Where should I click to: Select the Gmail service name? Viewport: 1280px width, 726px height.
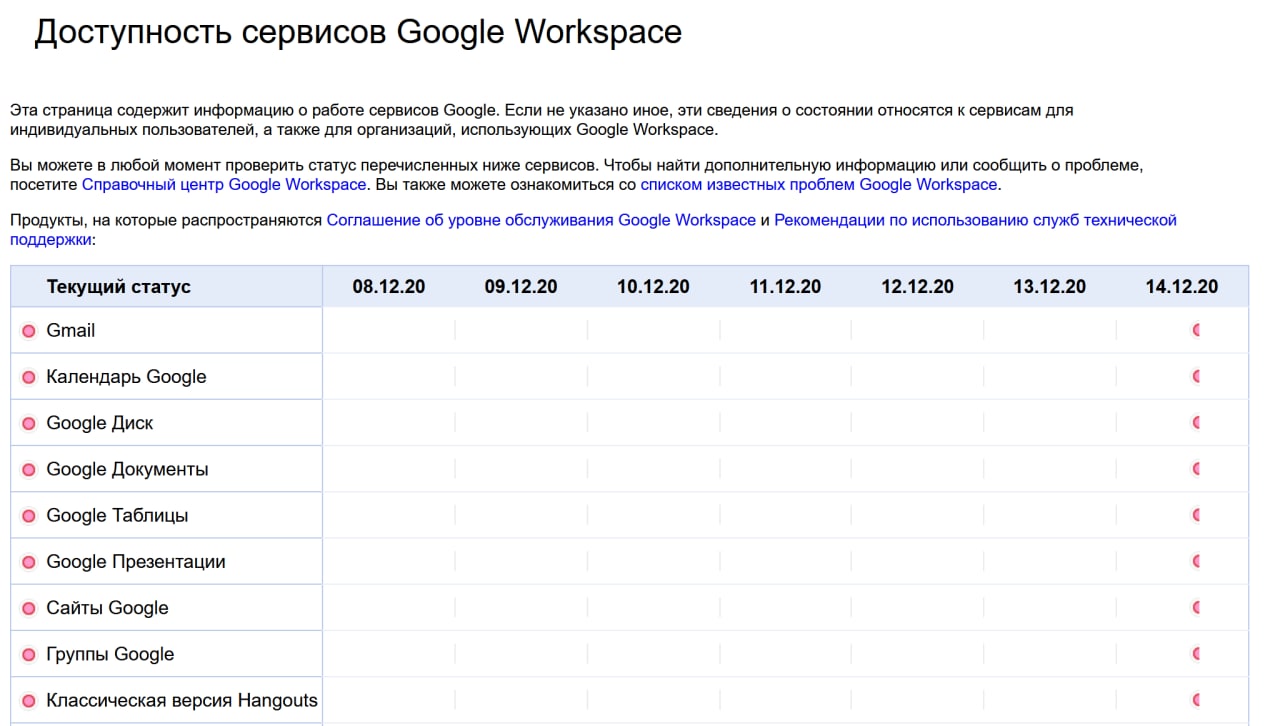click(71, 330)
